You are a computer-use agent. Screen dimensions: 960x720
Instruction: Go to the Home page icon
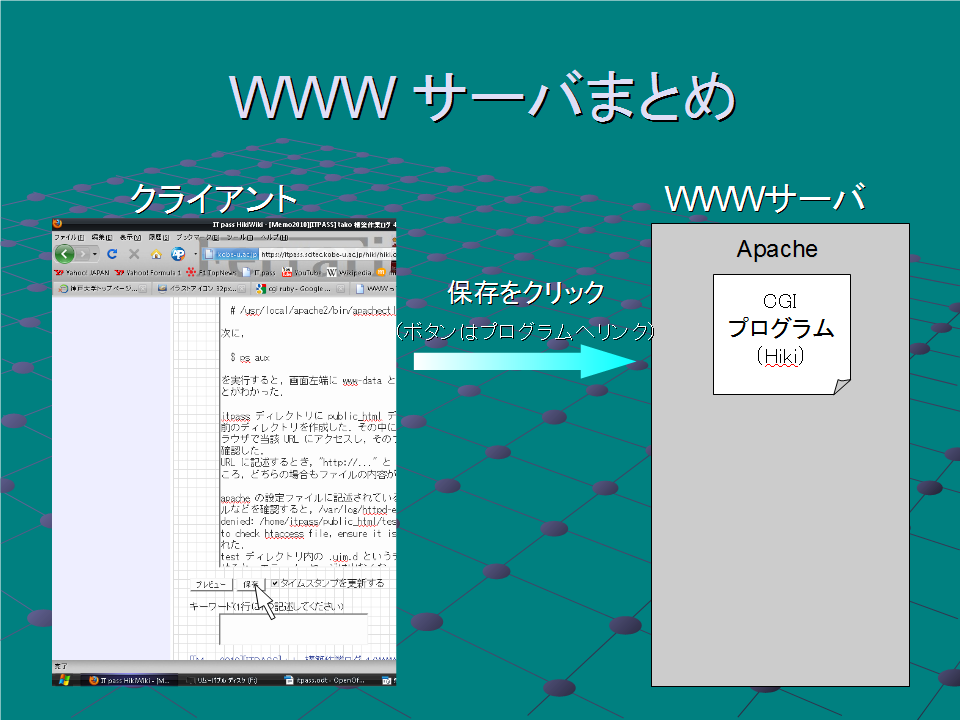(156, 254)
